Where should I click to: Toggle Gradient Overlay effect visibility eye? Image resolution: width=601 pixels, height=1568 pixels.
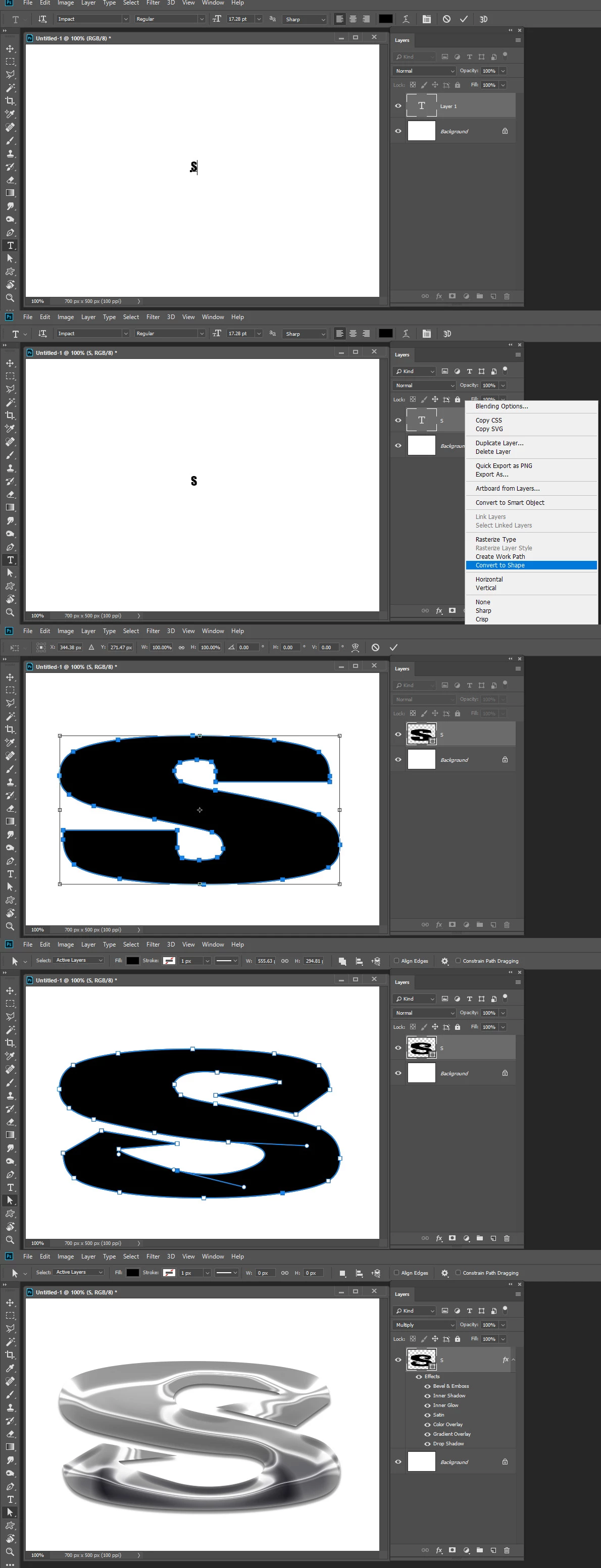pos(427,1434)
